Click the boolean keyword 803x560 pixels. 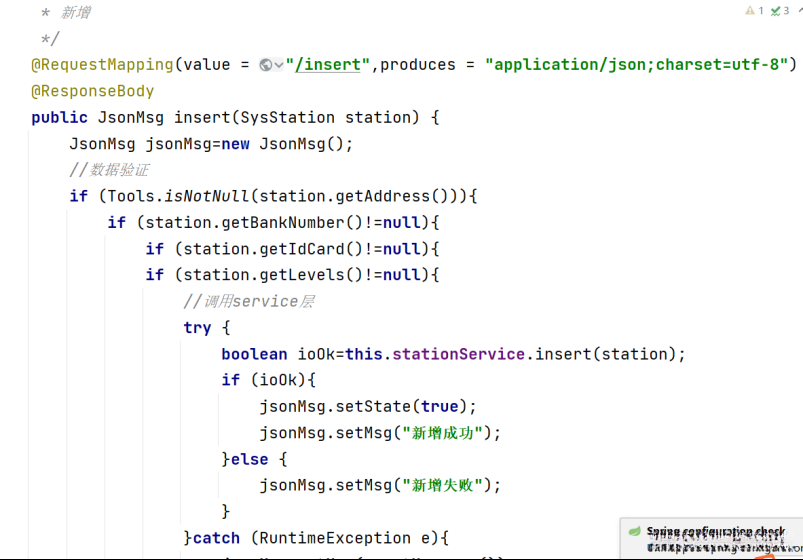click(x=255, y=354)
